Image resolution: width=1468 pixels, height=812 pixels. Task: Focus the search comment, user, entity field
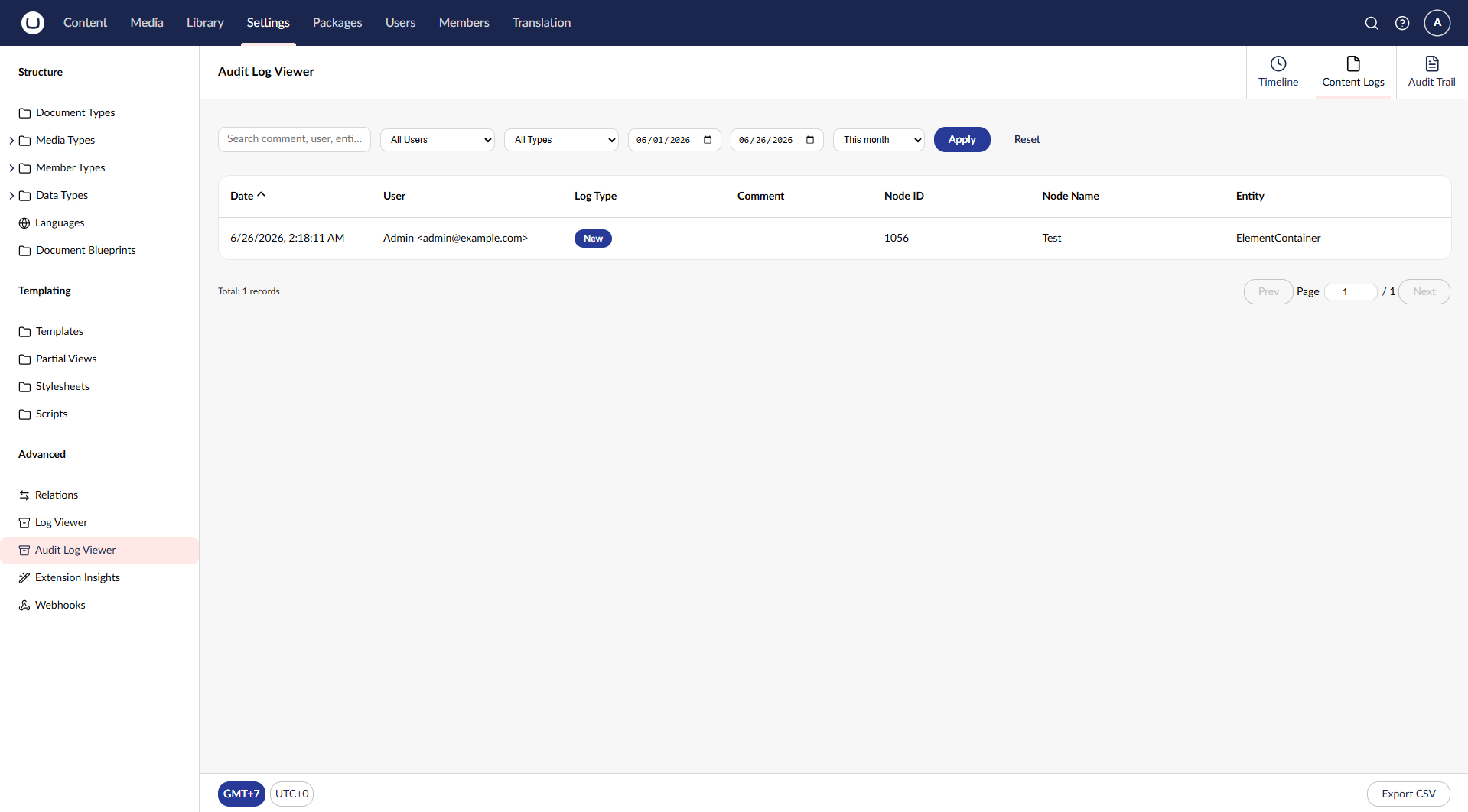point(295,139)
